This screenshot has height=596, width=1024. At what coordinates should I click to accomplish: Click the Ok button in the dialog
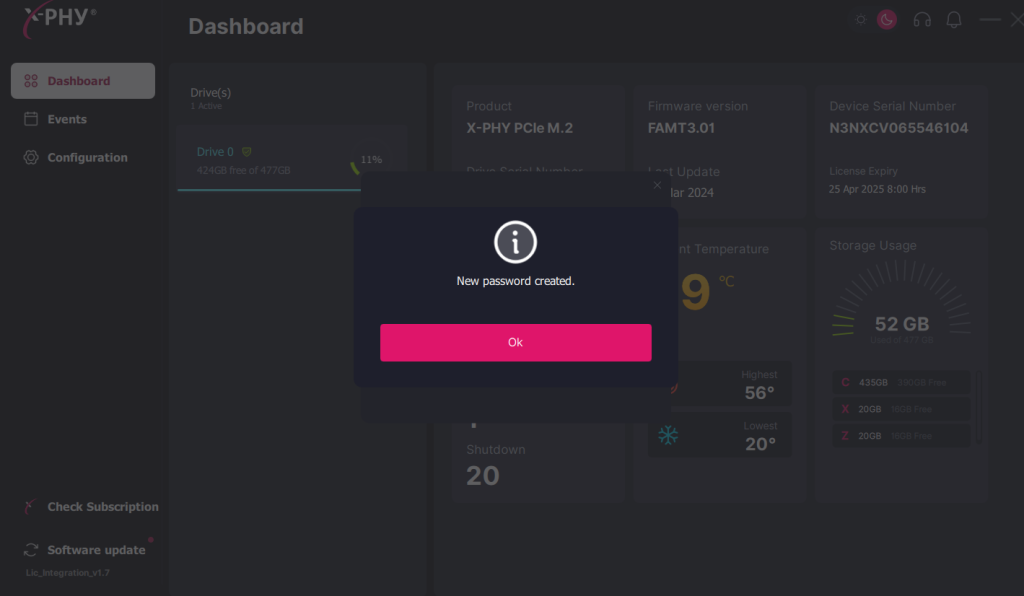point(515,342)
